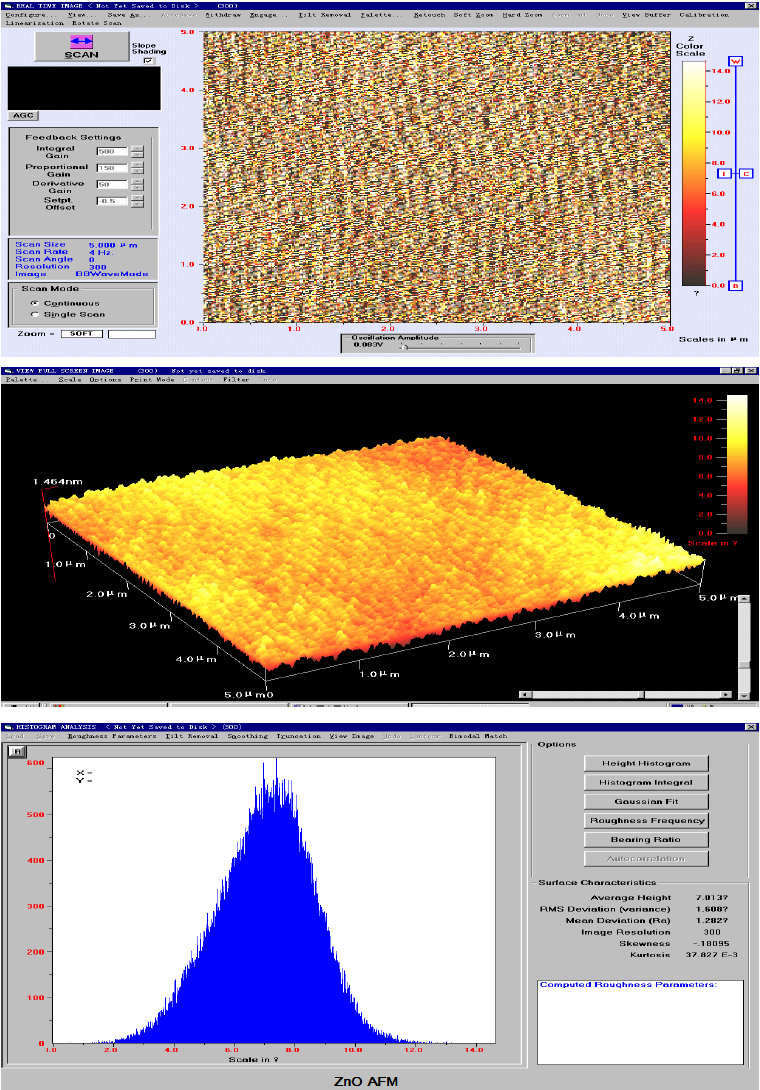Select Continuous scan mode
The width and height of the screenshot is (760, 1090).
[x=35, y=302]
